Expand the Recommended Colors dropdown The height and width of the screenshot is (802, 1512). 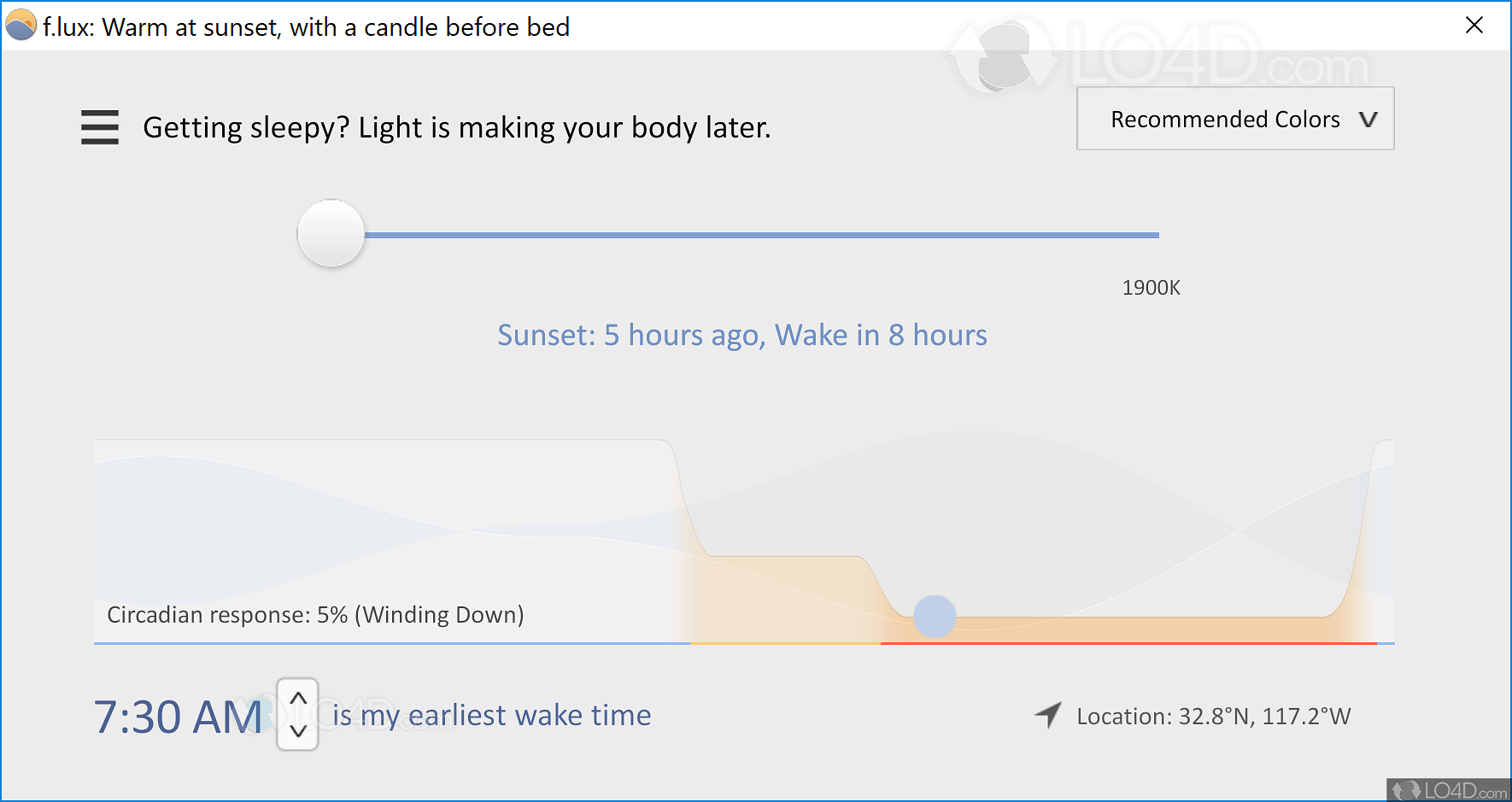1234,119
